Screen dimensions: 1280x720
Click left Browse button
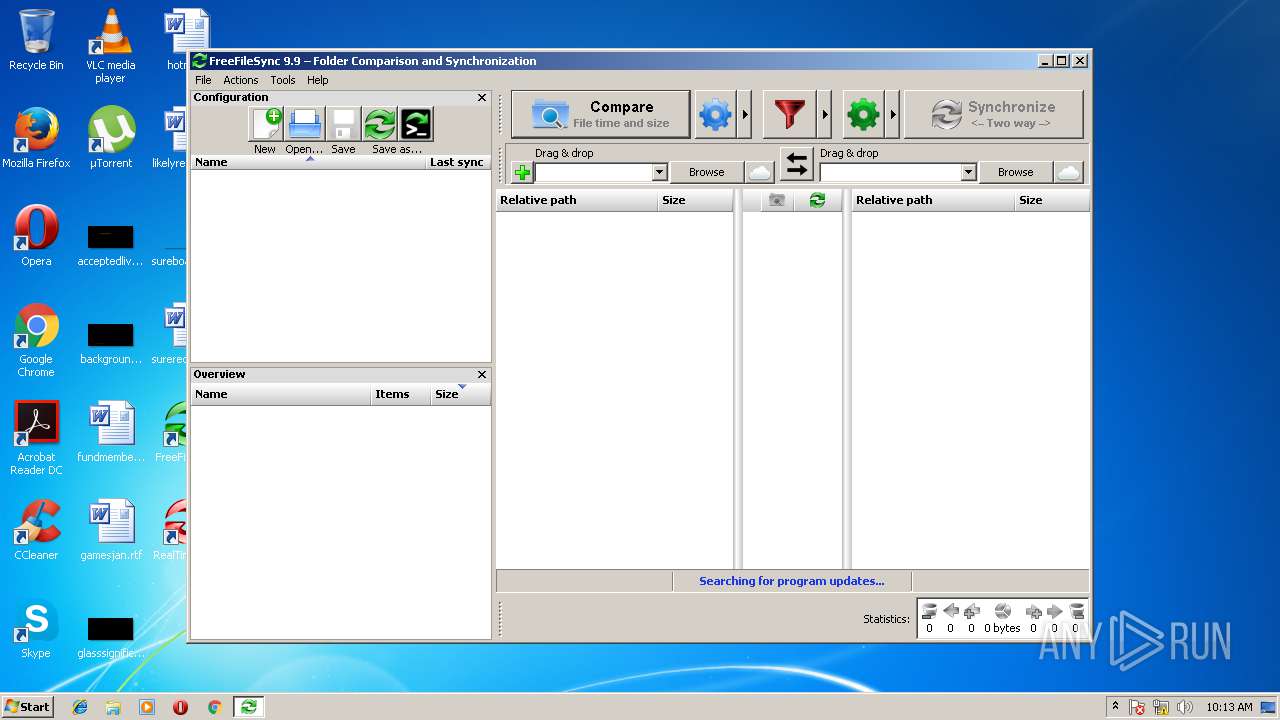[707, 172]
